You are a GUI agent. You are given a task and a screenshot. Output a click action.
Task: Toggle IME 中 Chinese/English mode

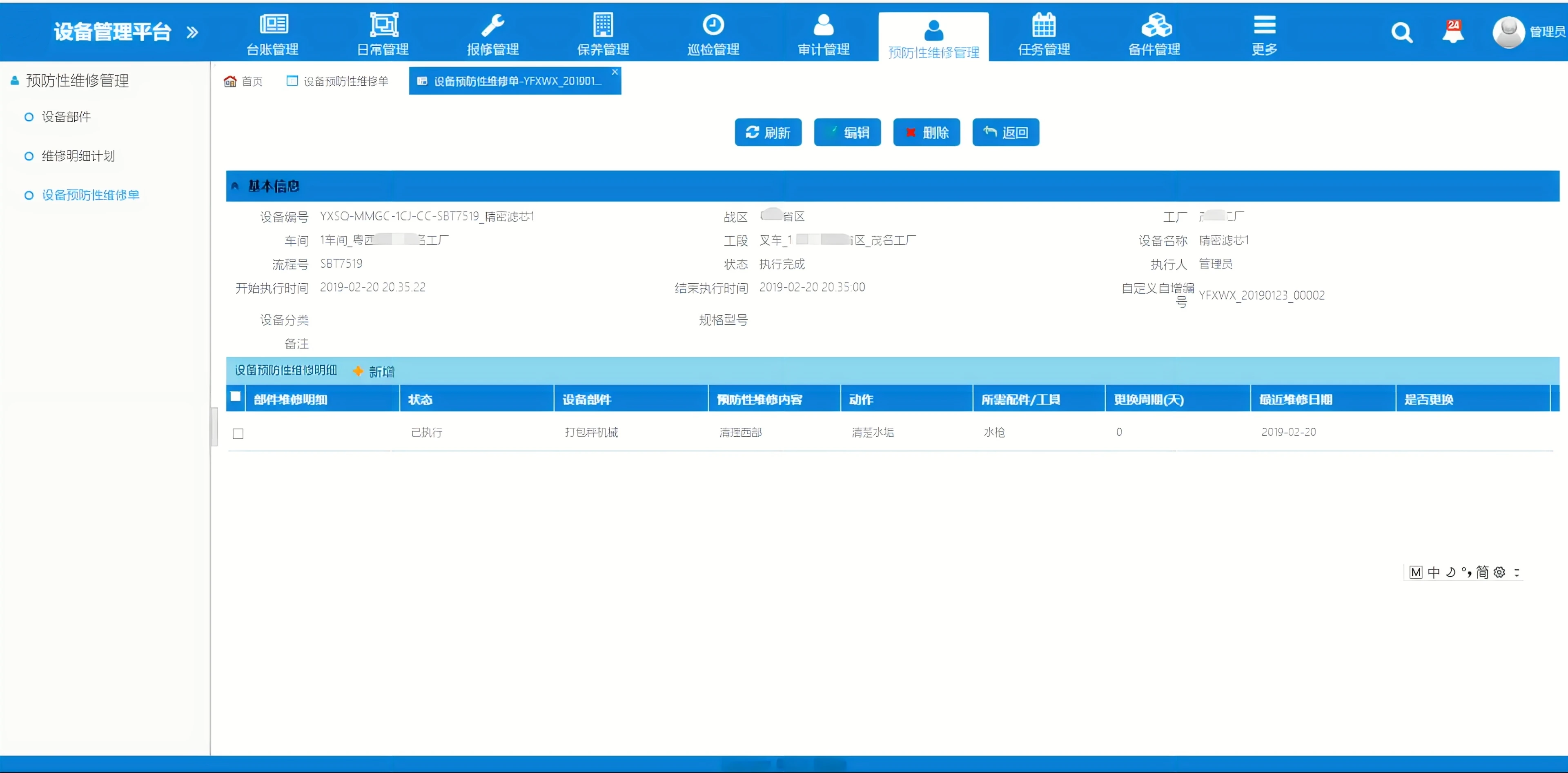[1434, 572]
